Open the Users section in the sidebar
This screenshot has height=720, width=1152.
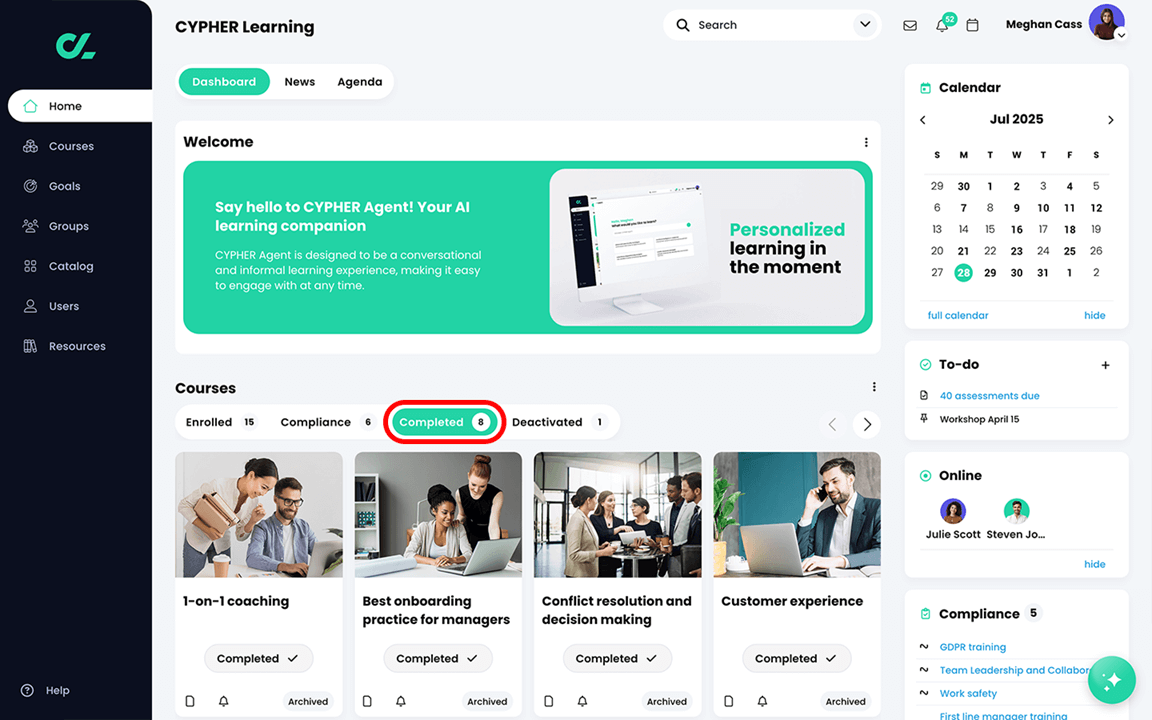point(31,306)
